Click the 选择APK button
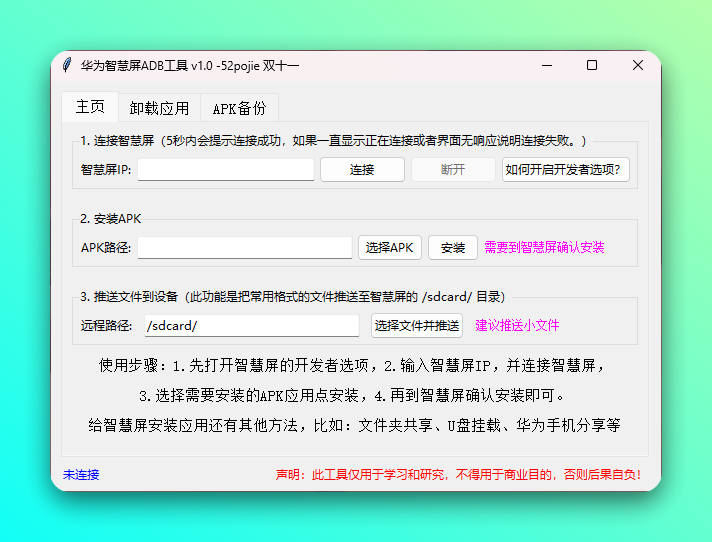Image resolution: width=712 pixels, height=542 pixels. 390,247
